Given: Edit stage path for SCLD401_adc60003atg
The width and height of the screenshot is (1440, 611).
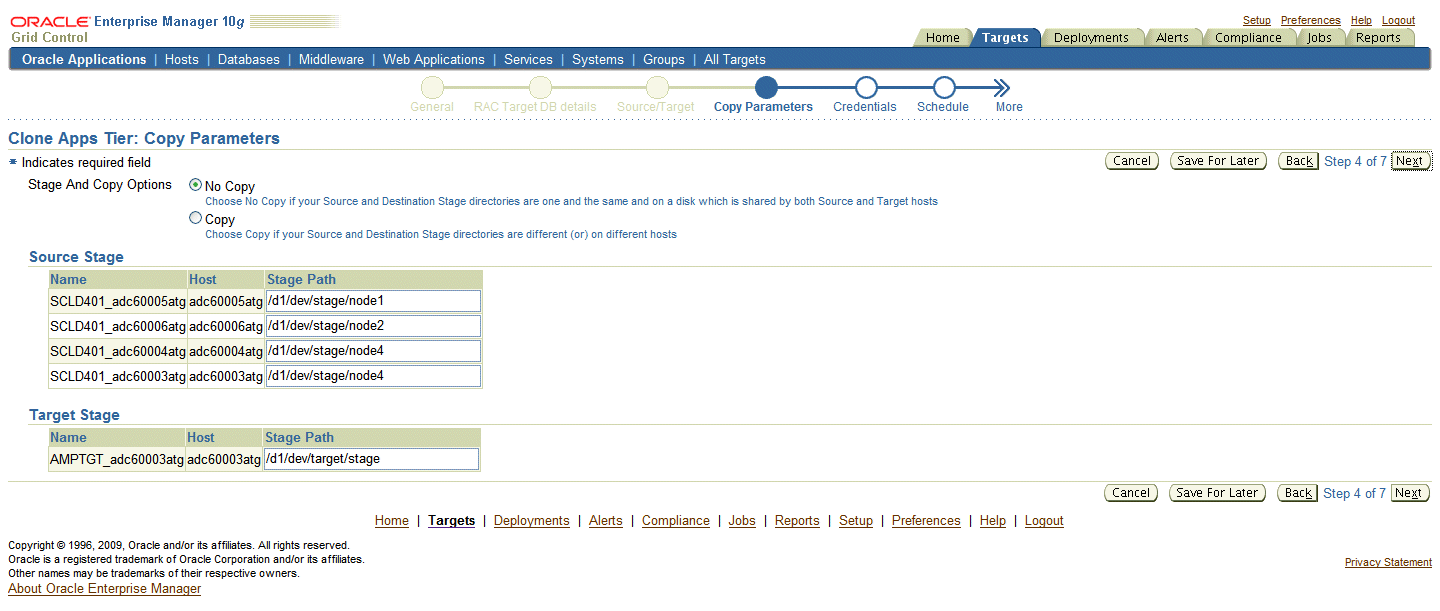Looking at the screenshot, I should coord(373,376).
